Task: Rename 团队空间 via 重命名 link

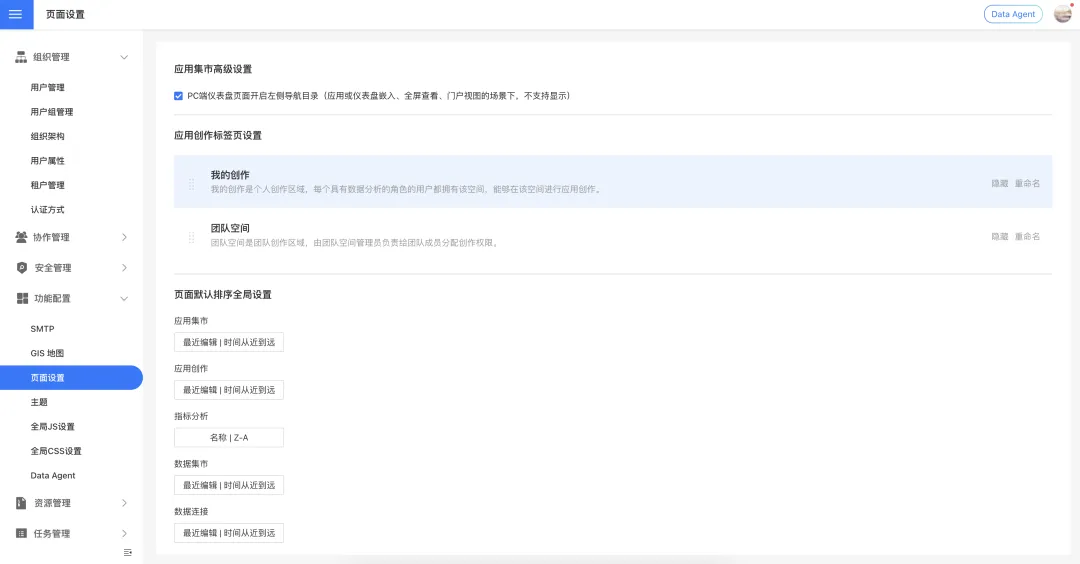Action: [1027, 236]
